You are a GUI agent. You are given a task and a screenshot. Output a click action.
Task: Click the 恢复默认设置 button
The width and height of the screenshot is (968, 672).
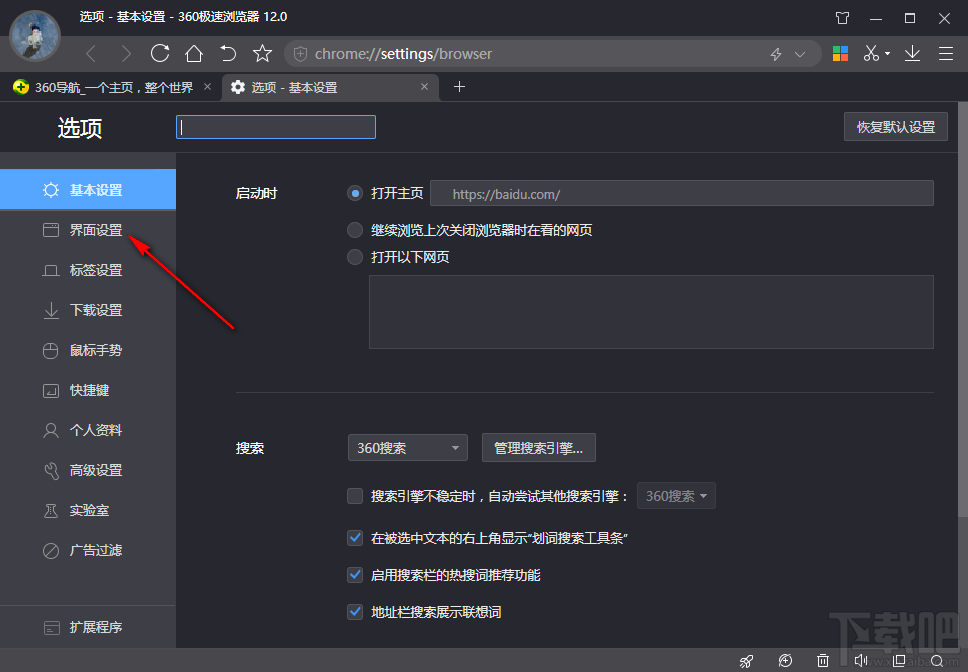(896, 127)
